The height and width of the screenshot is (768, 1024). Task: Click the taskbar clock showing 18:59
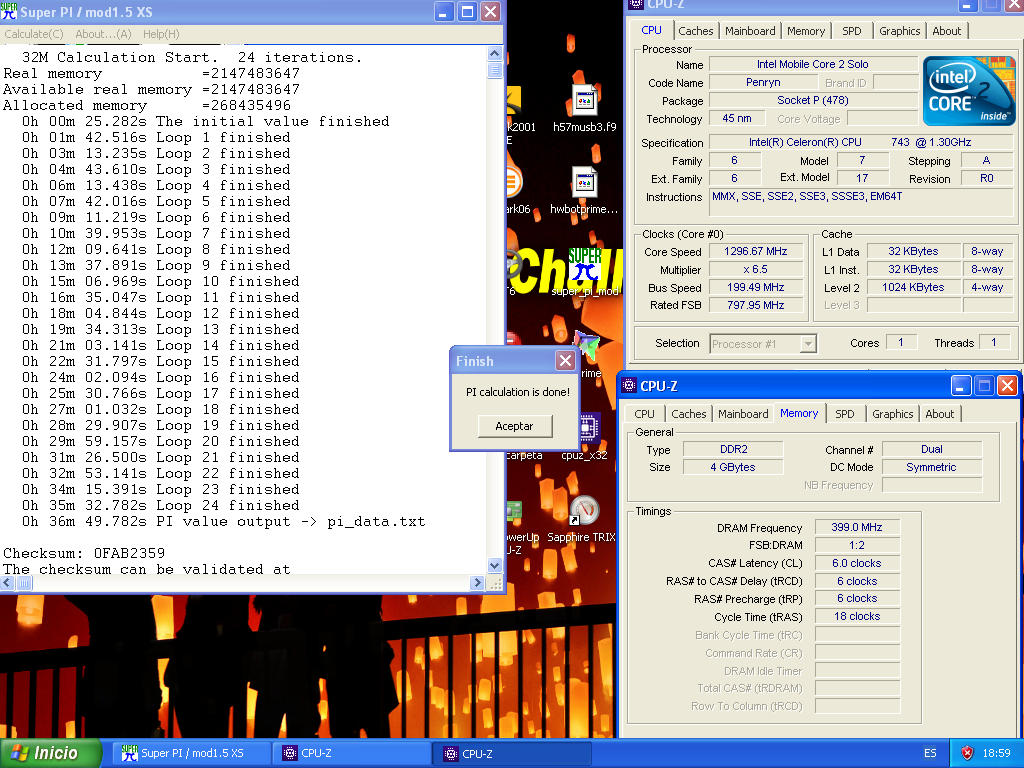pos(997,753)
